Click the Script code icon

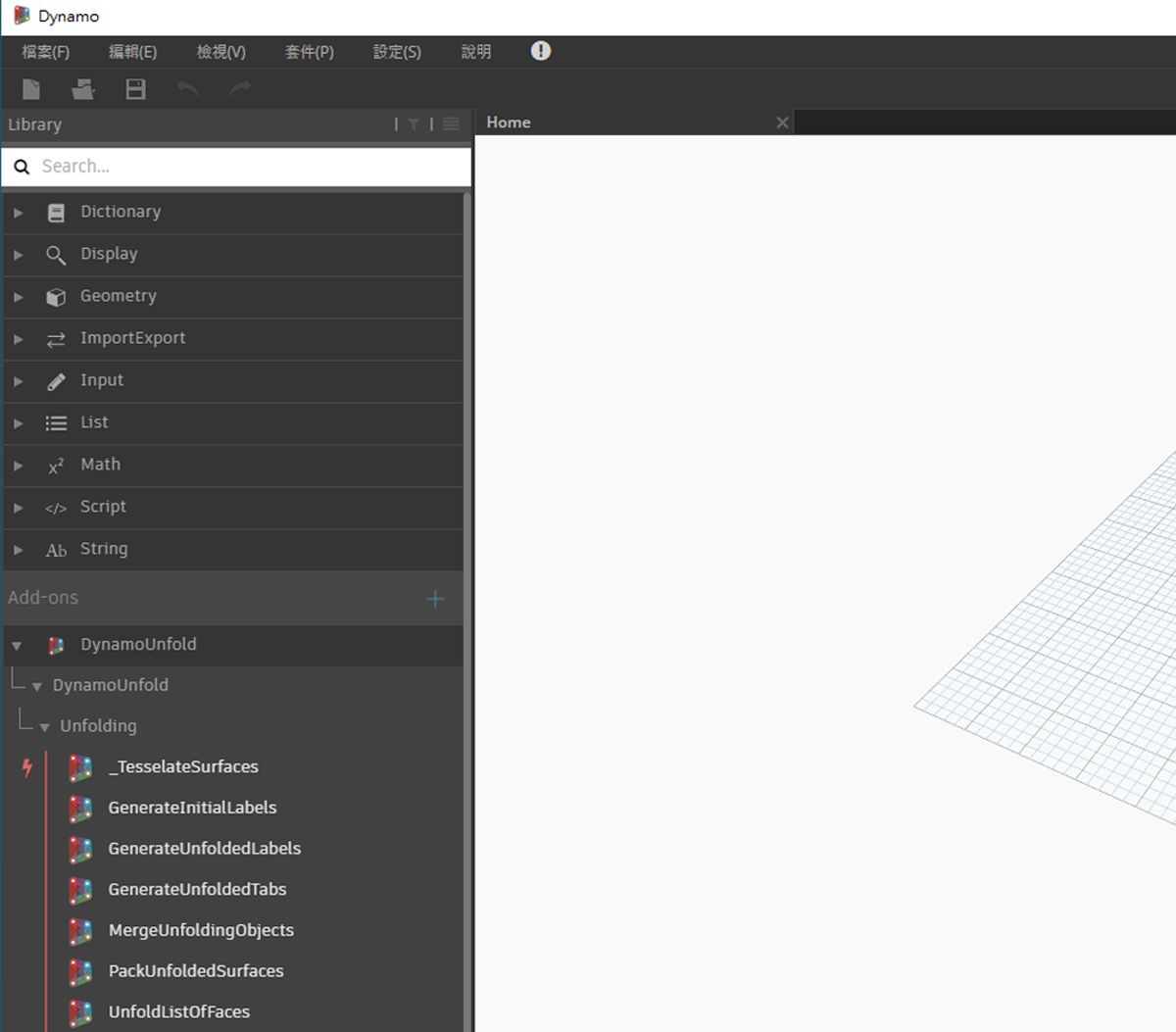(x=56, y=508)
